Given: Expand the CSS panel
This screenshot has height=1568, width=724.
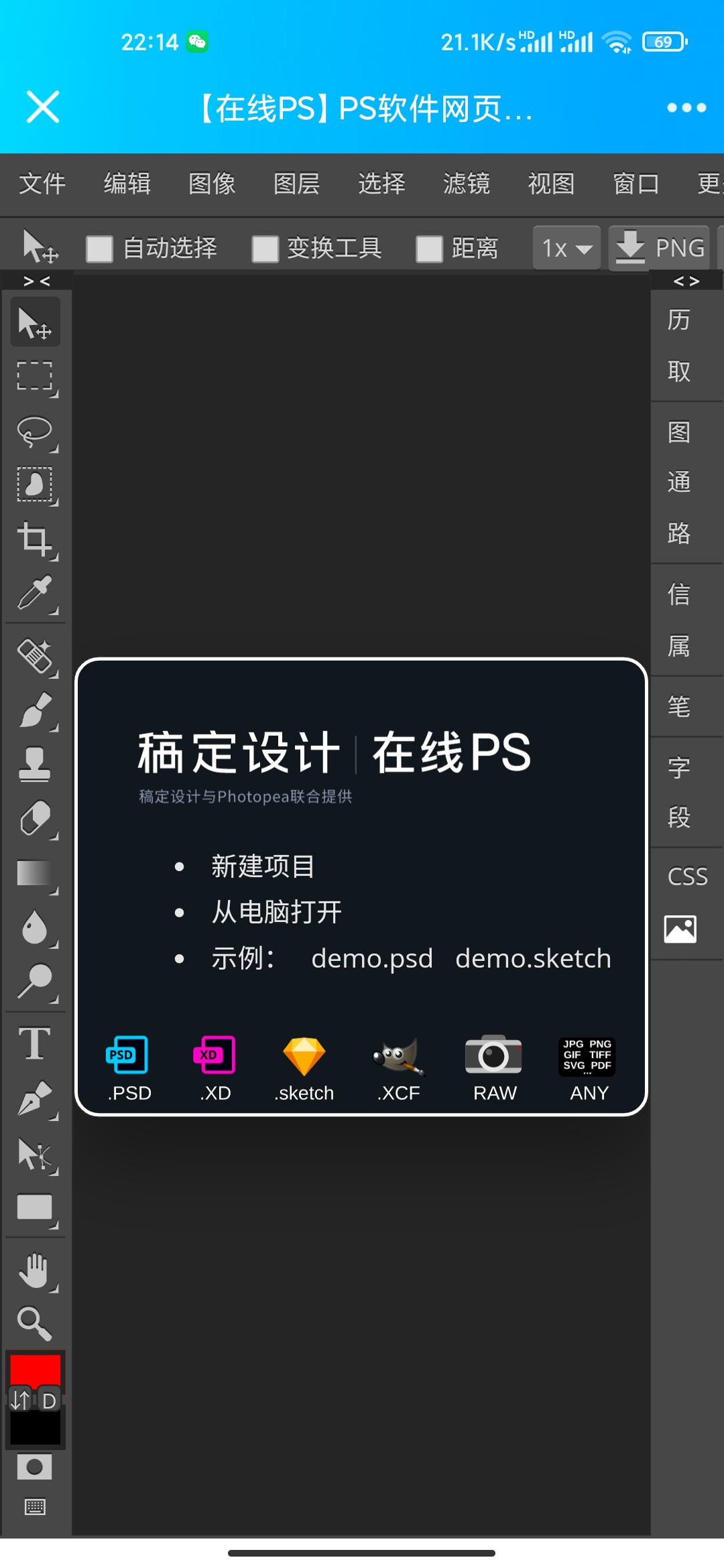Looking at the screenshot, I should pyautogui.click(x=687, y=876).
